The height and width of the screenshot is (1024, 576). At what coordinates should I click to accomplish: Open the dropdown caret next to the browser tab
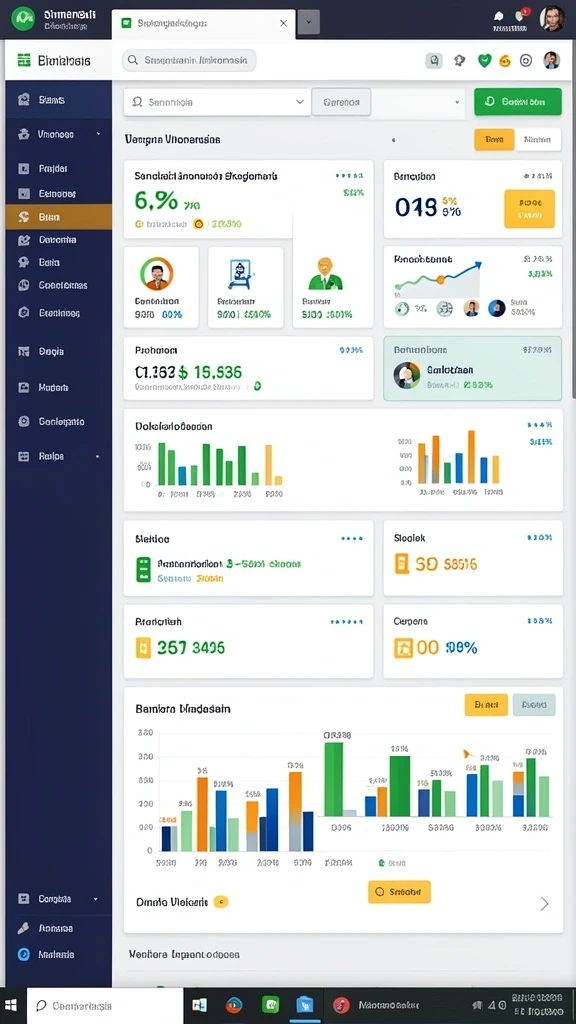coord(309,22)
